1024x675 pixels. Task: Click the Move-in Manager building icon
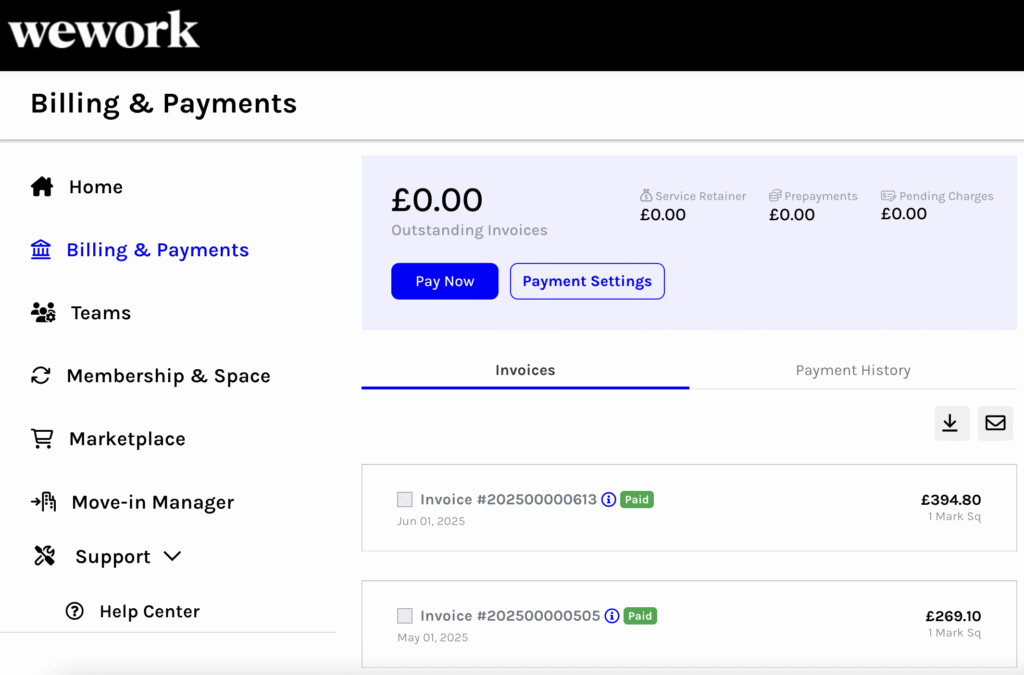[43, 502]
